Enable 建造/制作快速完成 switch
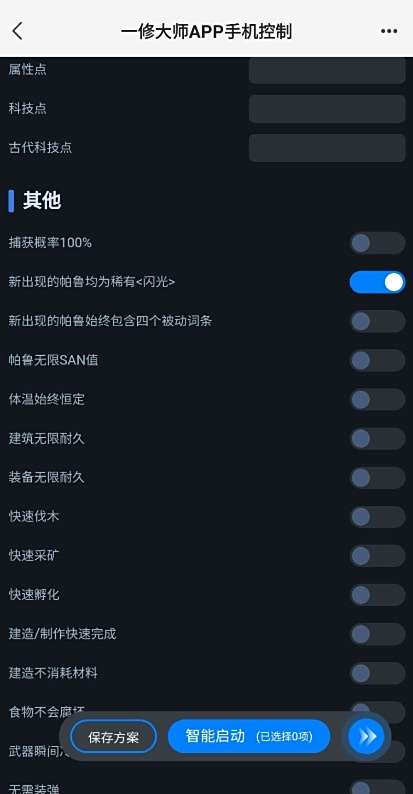 (x=377, y=634)
